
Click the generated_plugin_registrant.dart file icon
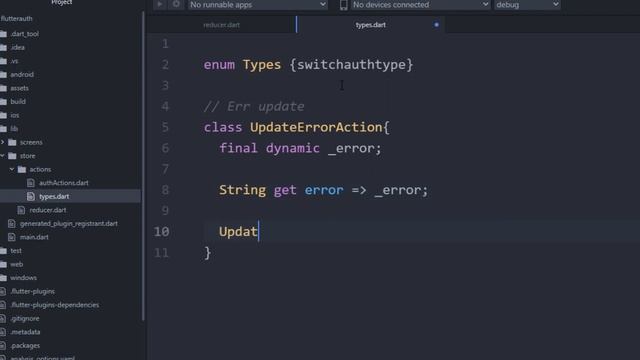tap(11, 223)
